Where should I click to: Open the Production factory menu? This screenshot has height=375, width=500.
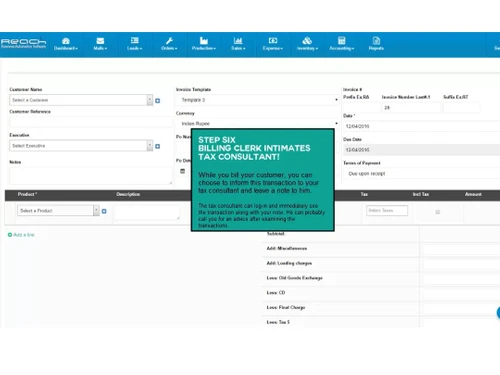204,44
